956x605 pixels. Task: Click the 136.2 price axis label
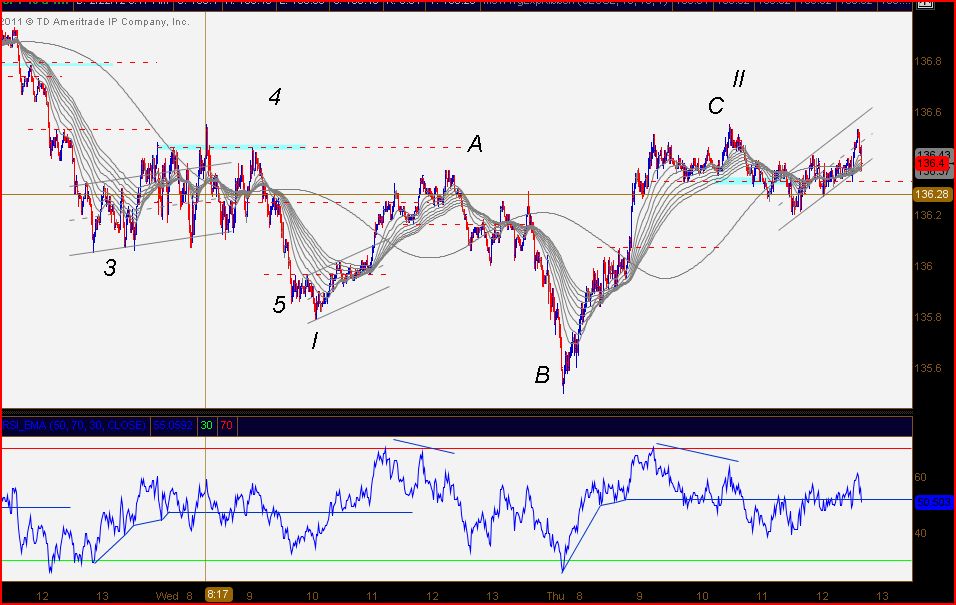(927, 215)
